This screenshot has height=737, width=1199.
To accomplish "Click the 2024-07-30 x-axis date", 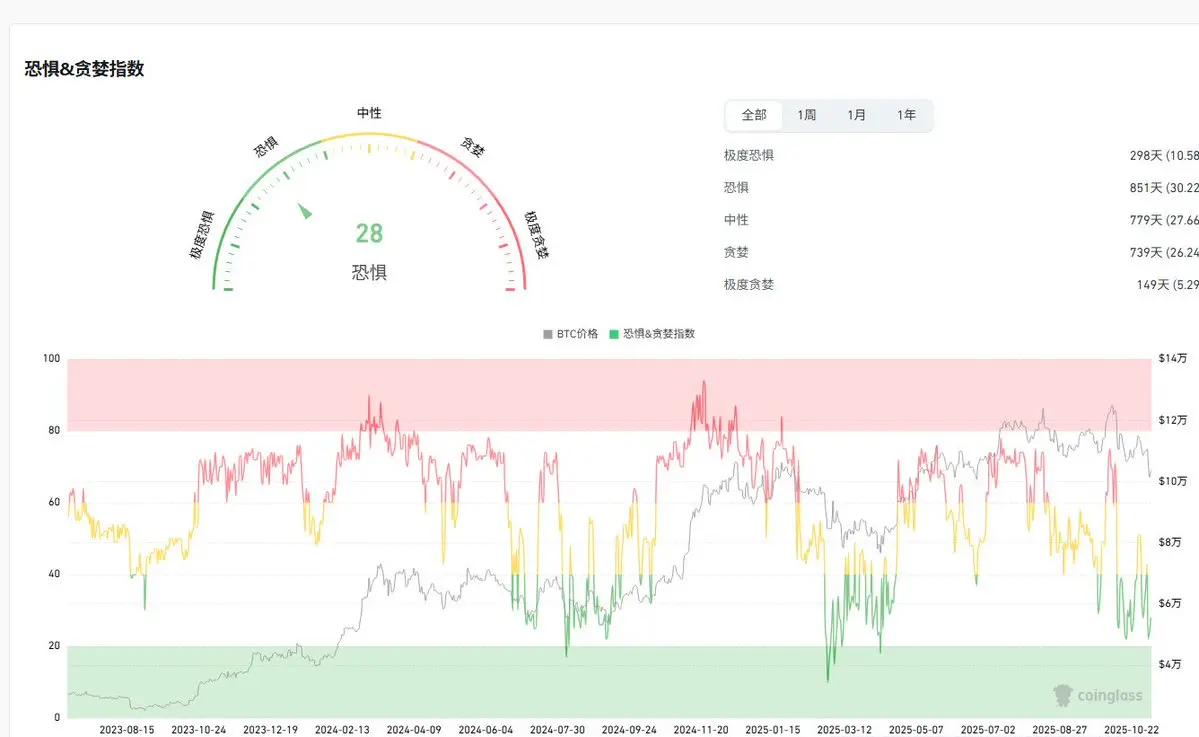I will pos(557,730).
